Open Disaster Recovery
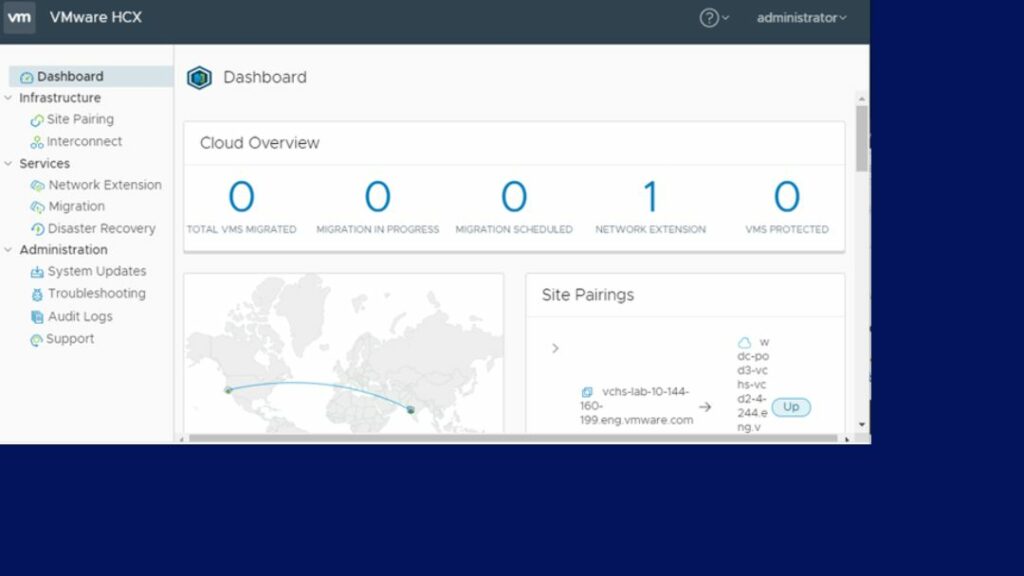This screenshot has width=1024, height=576. click(100, 228)
